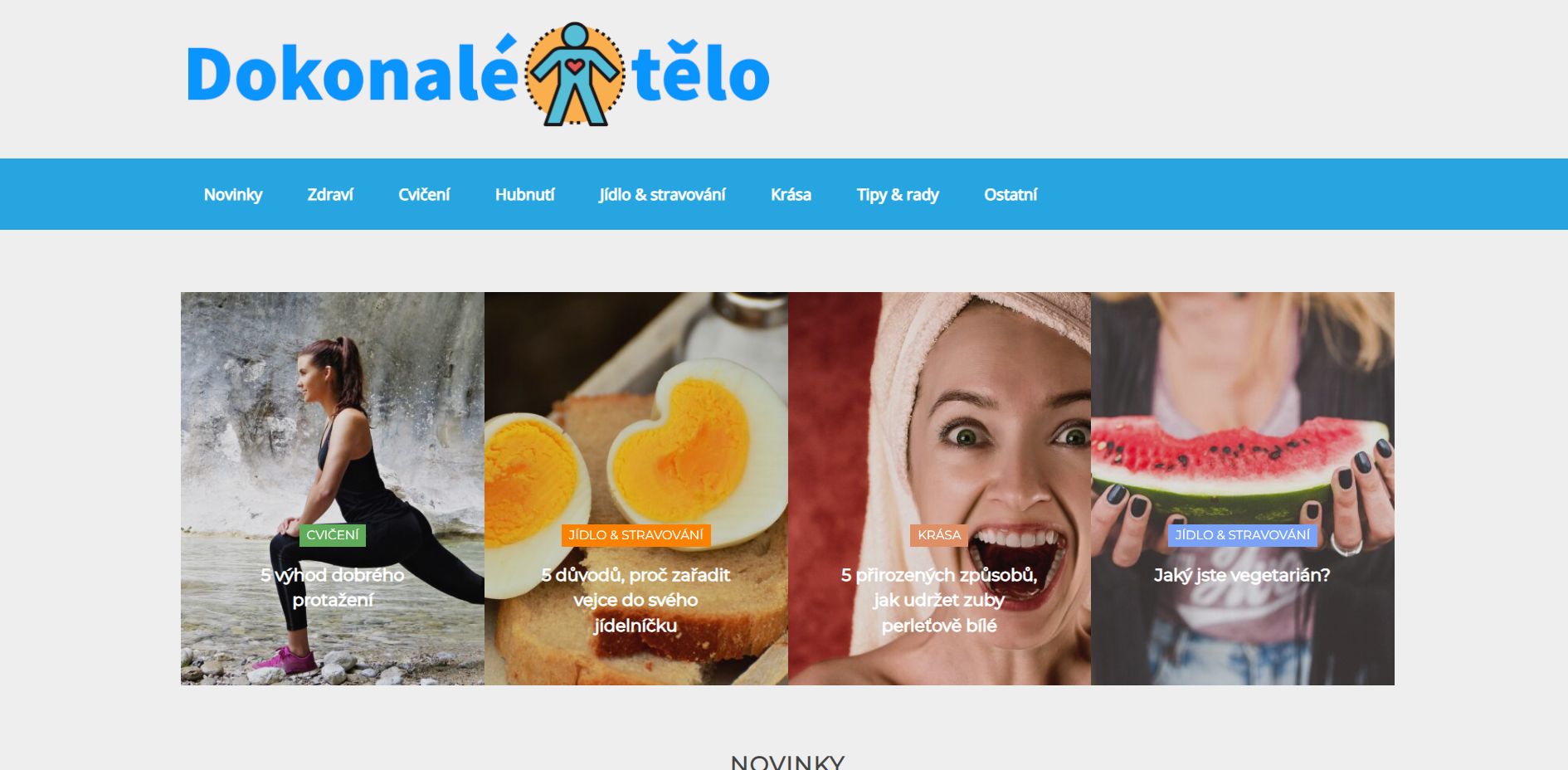The image size is (1568, 770).
Task: Go to the Zdraví section
Action: click(330, 194)
